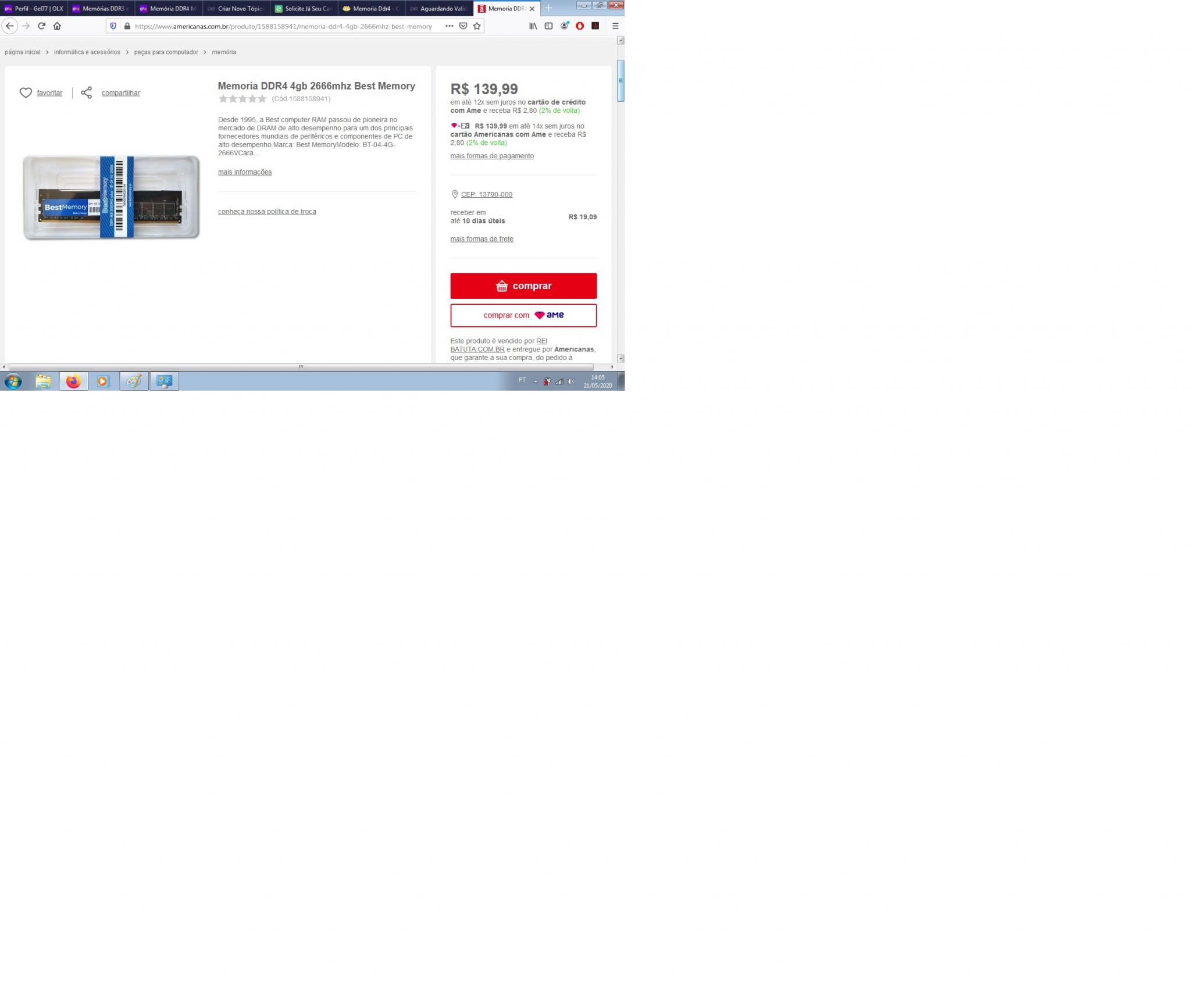Click the Firefox taskbar icon
This screenshot has width=1191, height=1008.
pos(73,381)
